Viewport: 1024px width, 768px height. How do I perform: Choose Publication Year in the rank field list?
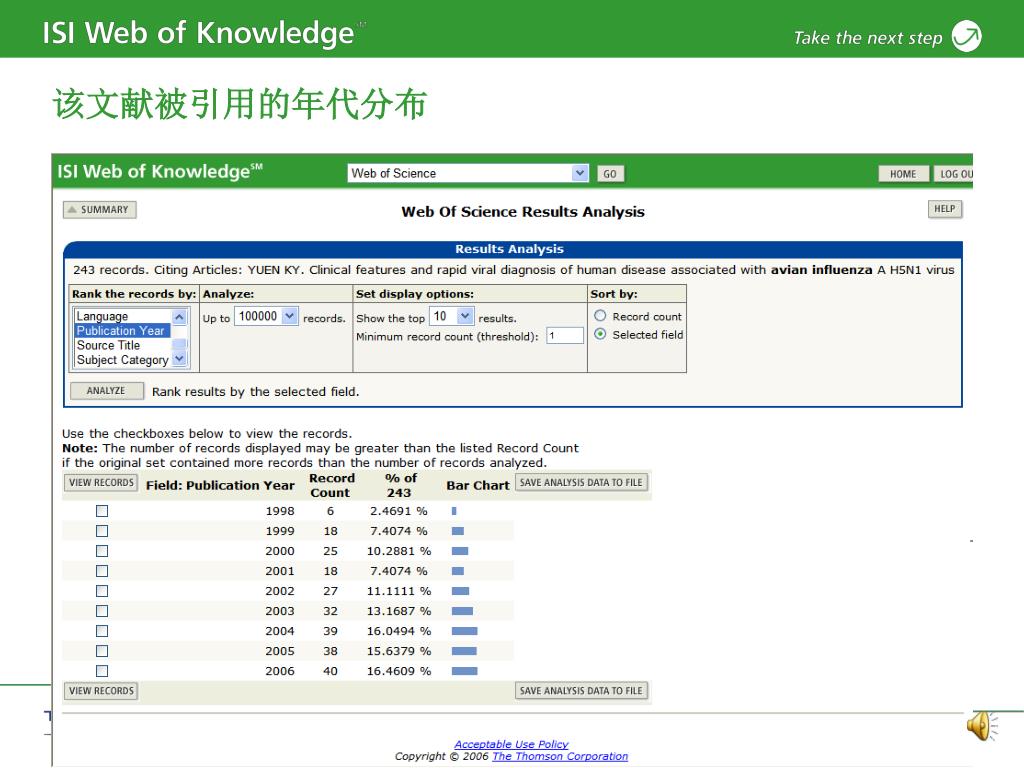click(x=121, y=330)
